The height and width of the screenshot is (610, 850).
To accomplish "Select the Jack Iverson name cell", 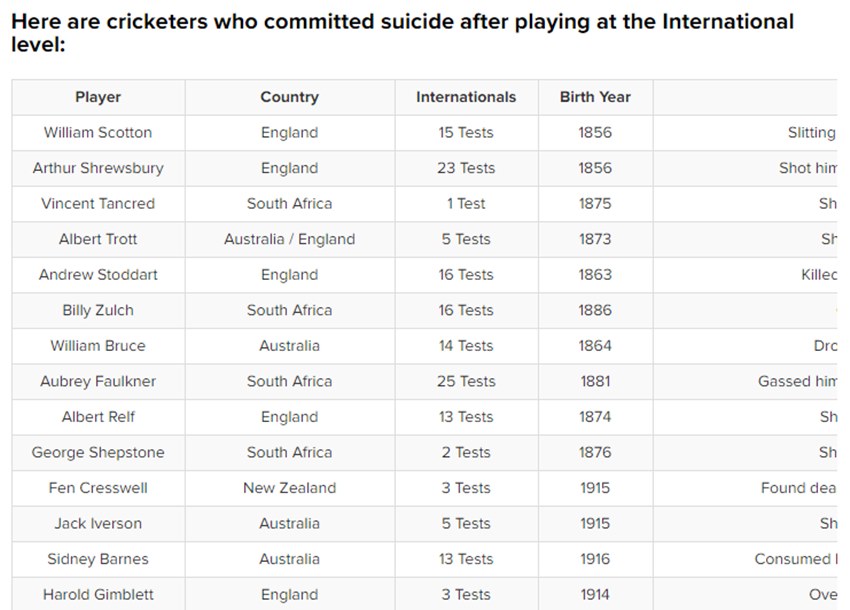I will 98,523.
